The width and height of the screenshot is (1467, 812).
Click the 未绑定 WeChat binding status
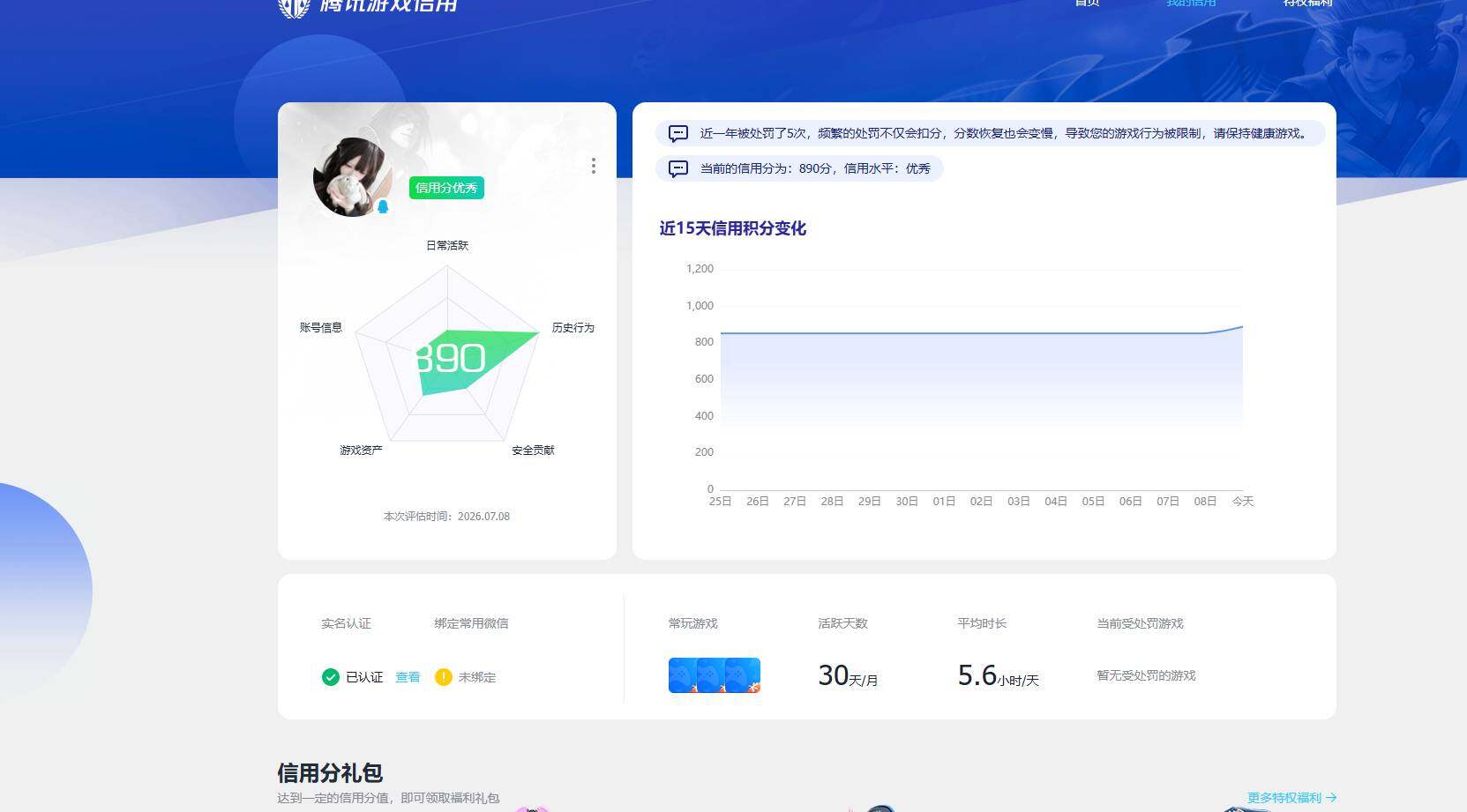(477, 677)
